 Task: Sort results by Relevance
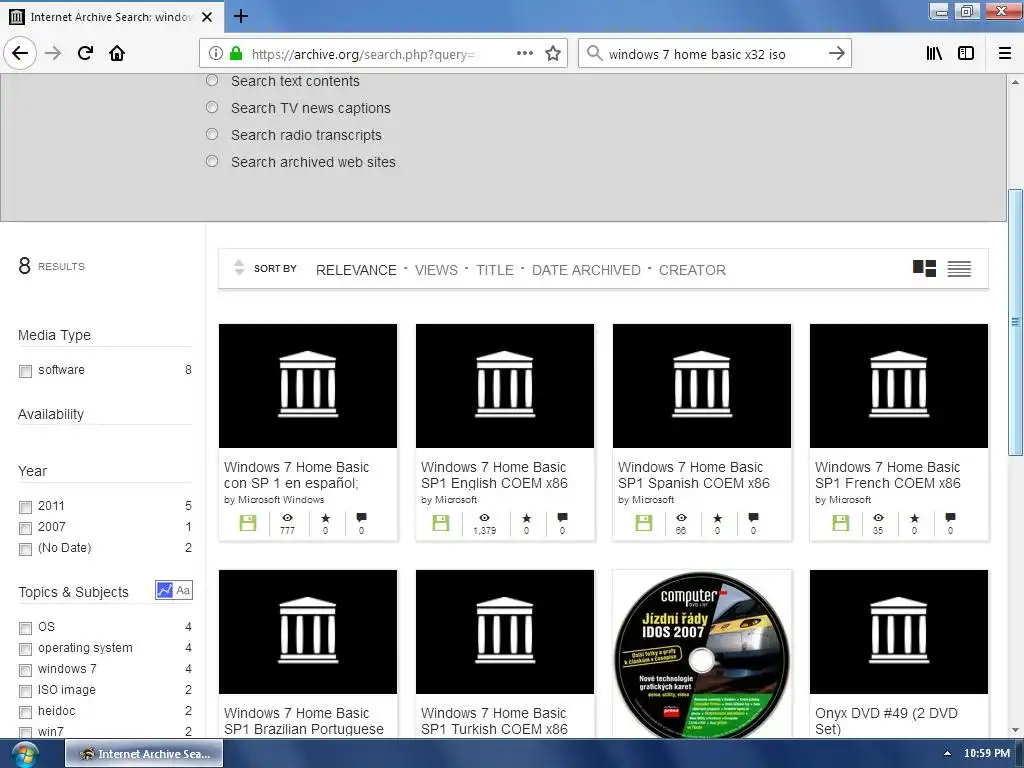[356, 270]
